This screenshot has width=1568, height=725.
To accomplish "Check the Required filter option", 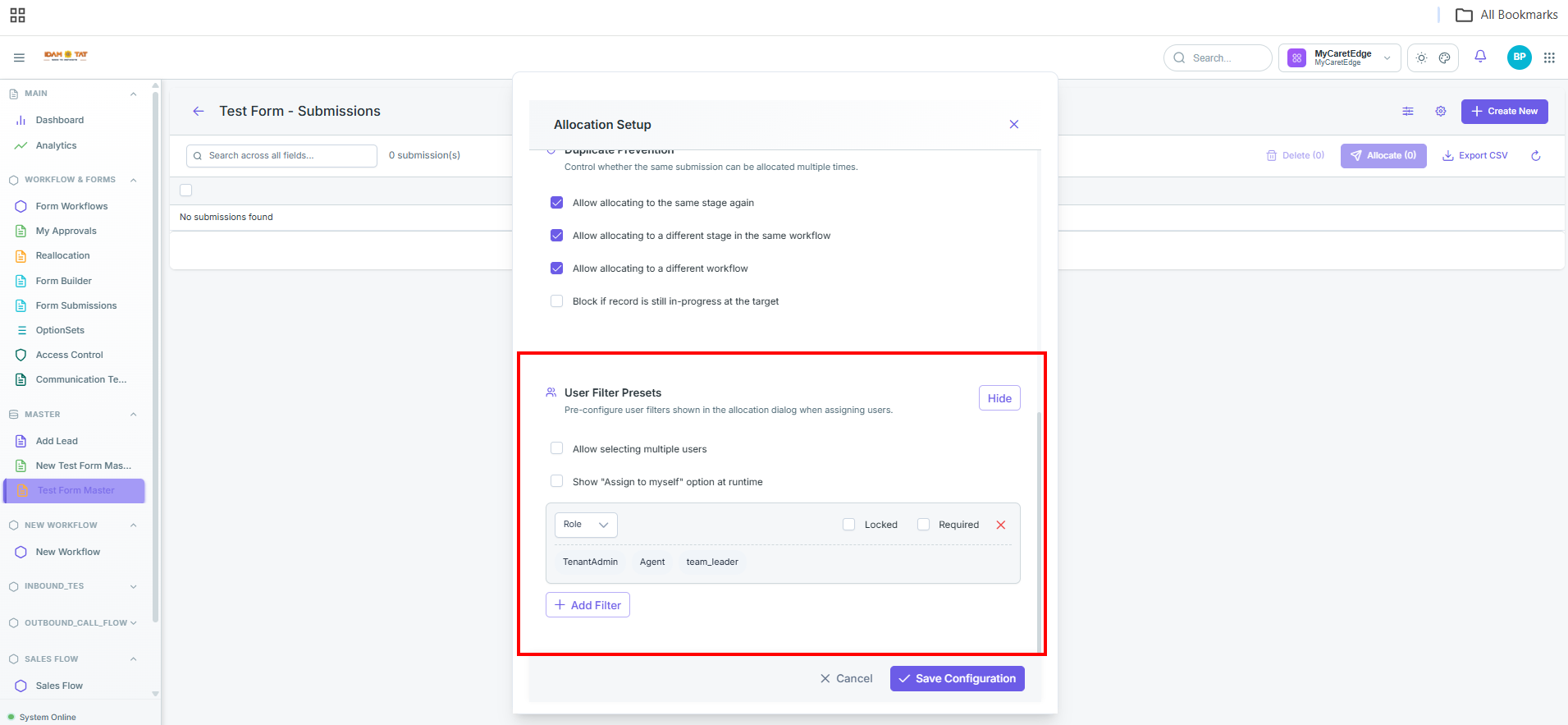I will tap(923, 524).
